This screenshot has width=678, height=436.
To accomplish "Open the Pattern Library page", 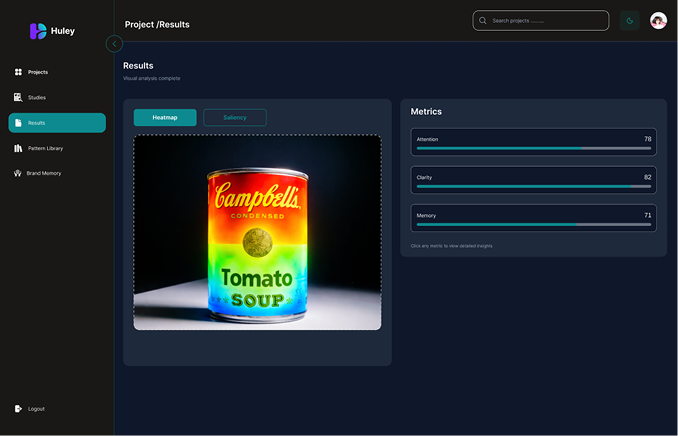I will 45,148.
